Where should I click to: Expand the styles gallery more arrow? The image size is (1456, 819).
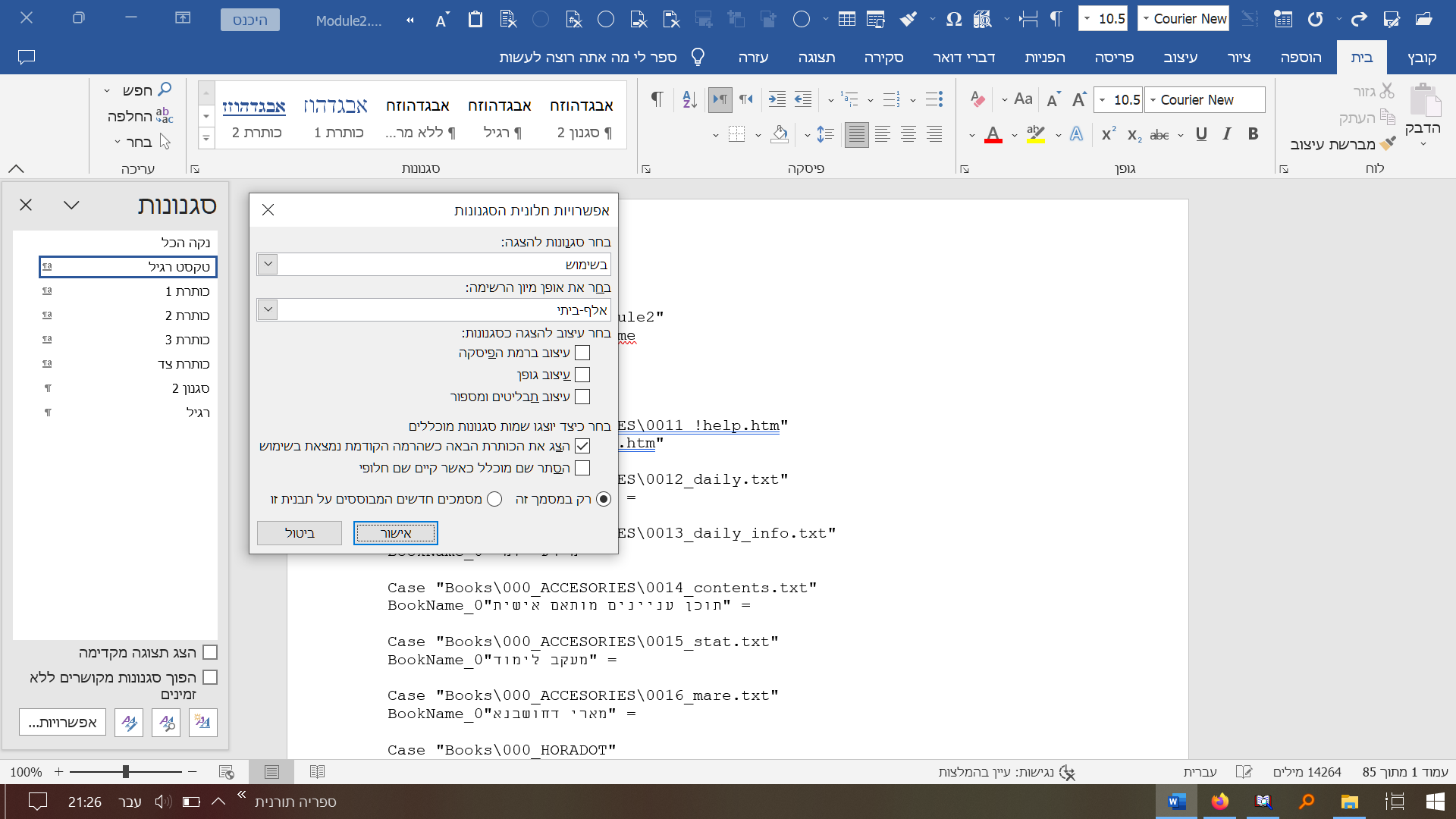[206, 138]
